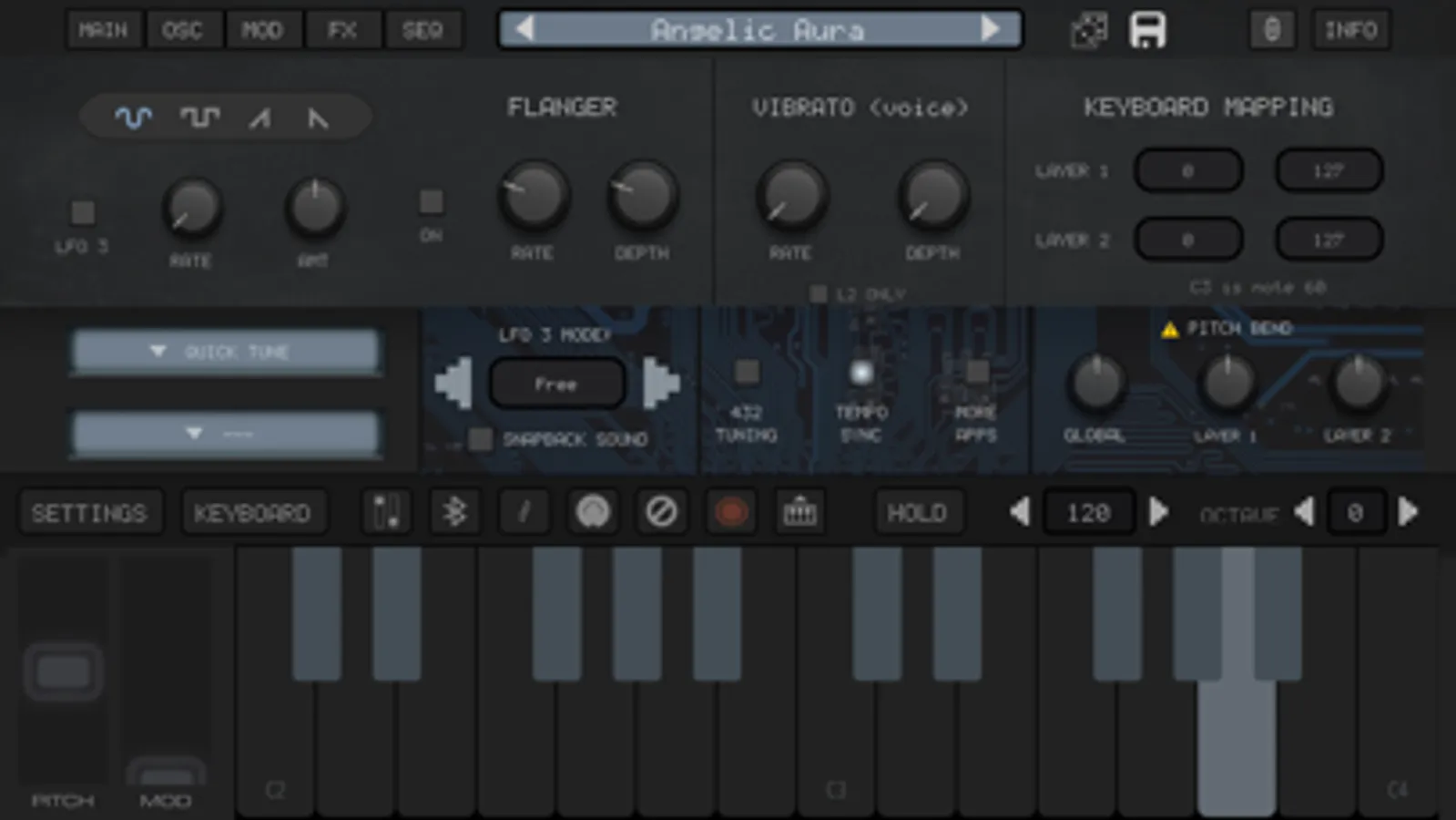Viewport: 1456px width, 820px height.
Task: Open the keyboard/MIDI icon button
Action: pos(799,512)
